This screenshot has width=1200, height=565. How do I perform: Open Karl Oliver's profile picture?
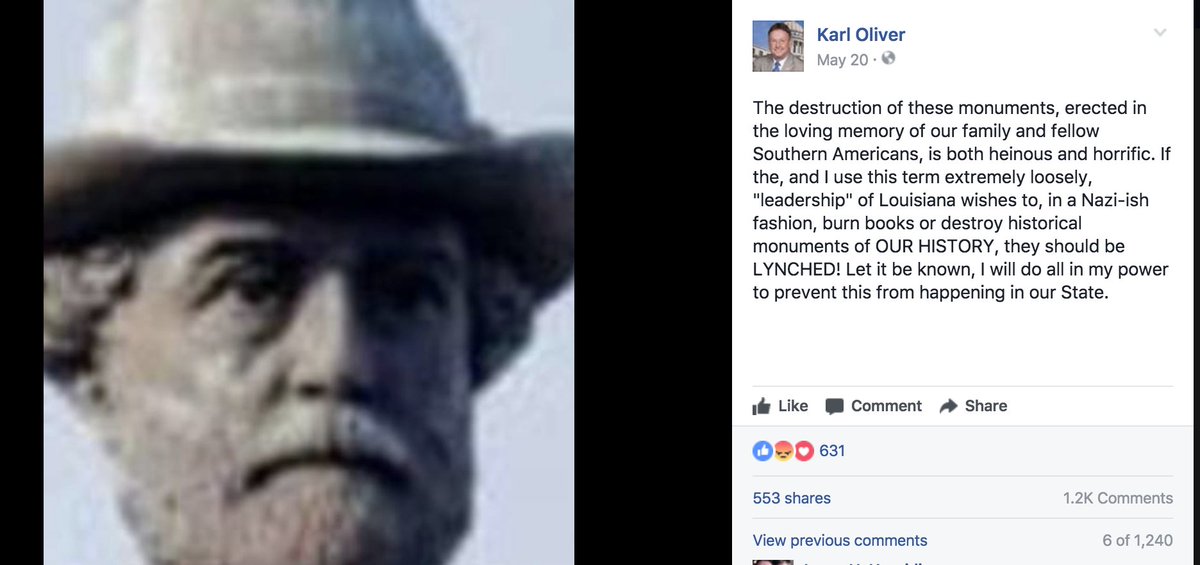778,46
